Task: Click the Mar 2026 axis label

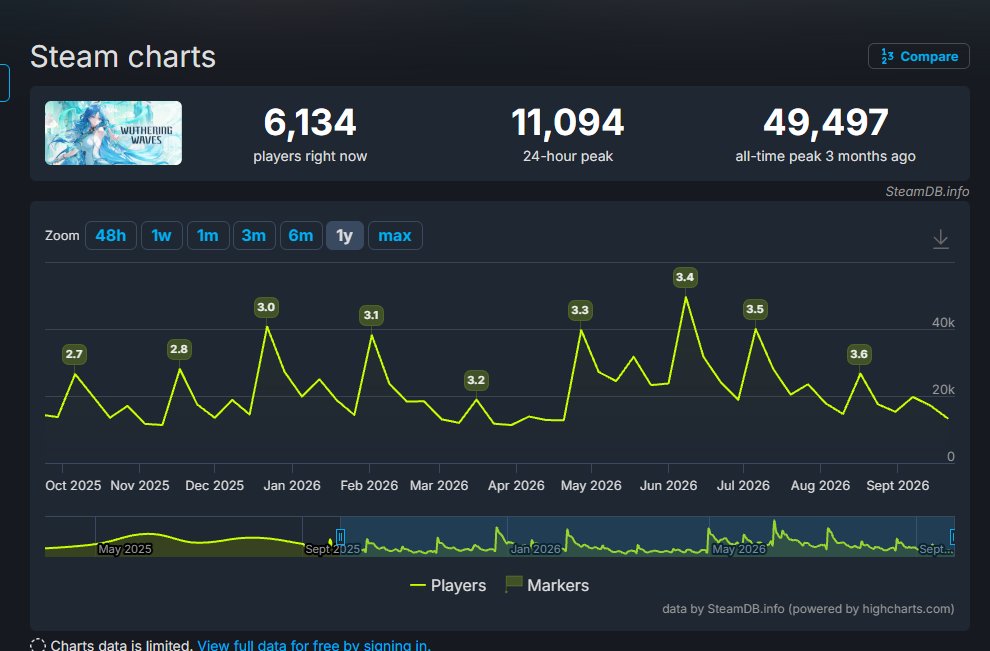Action: [439, 485]
